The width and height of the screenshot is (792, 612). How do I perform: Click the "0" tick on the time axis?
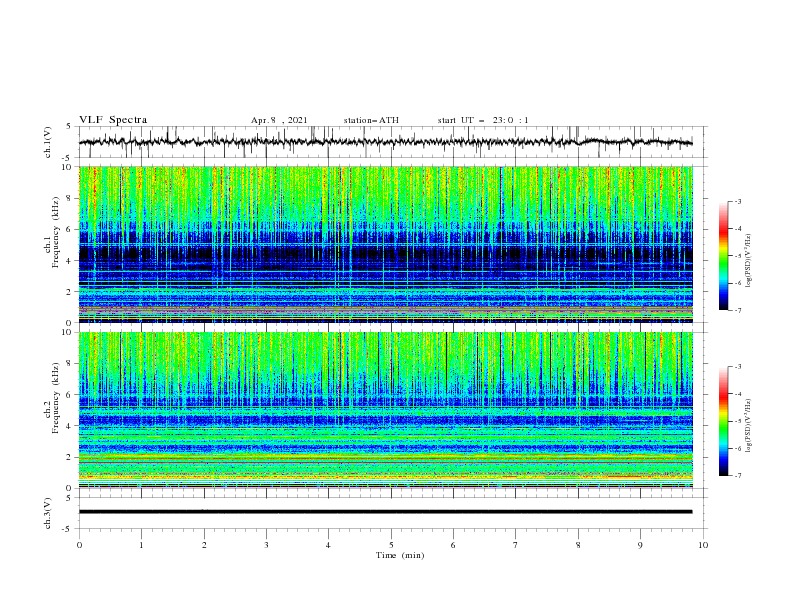tap(79, 545)
